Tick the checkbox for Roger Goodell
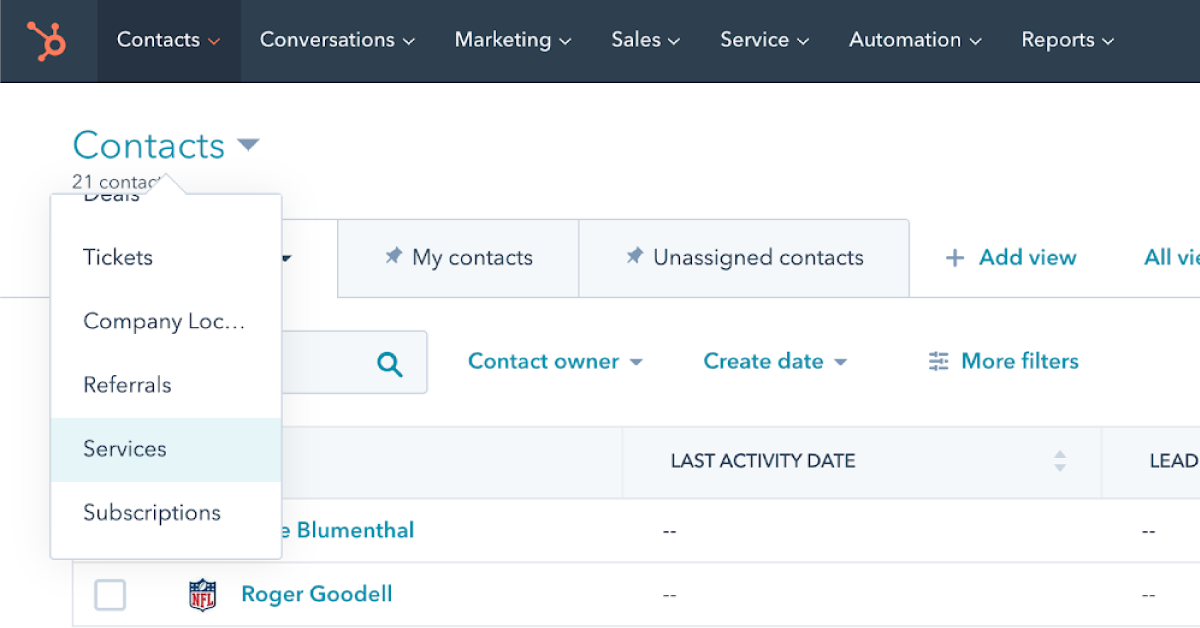 click(110, 595)
